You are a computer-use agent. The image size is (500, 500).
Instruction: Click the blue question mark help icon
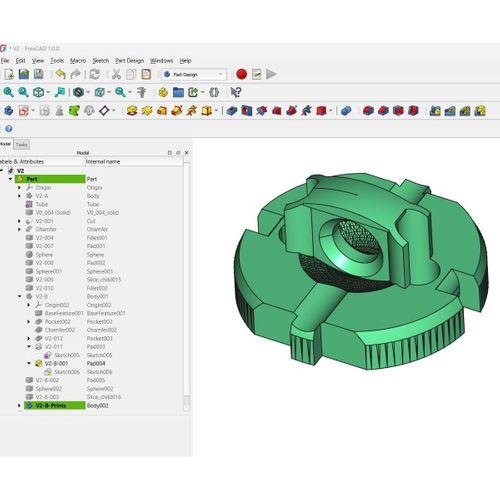coord(9,129)
